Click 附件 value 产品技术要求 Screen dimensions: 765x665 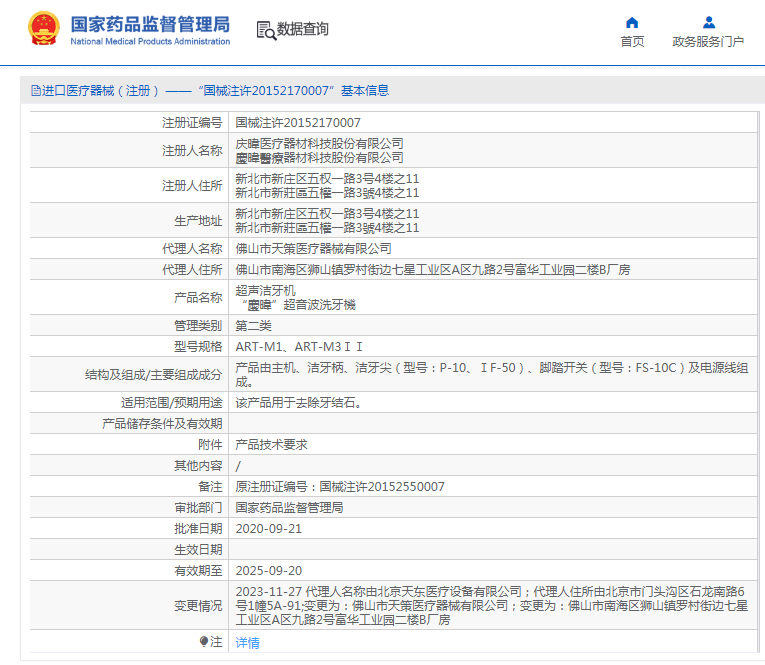point(271,445)
